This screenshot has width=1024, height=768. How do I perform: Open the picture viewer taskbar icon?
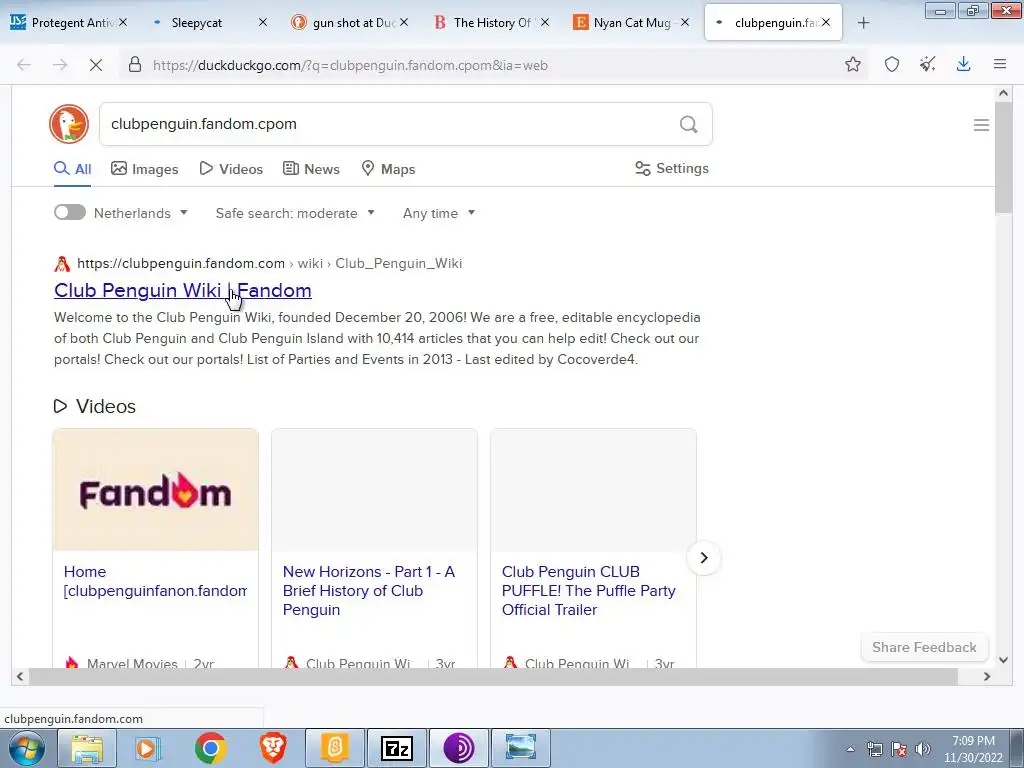point(520,748)
